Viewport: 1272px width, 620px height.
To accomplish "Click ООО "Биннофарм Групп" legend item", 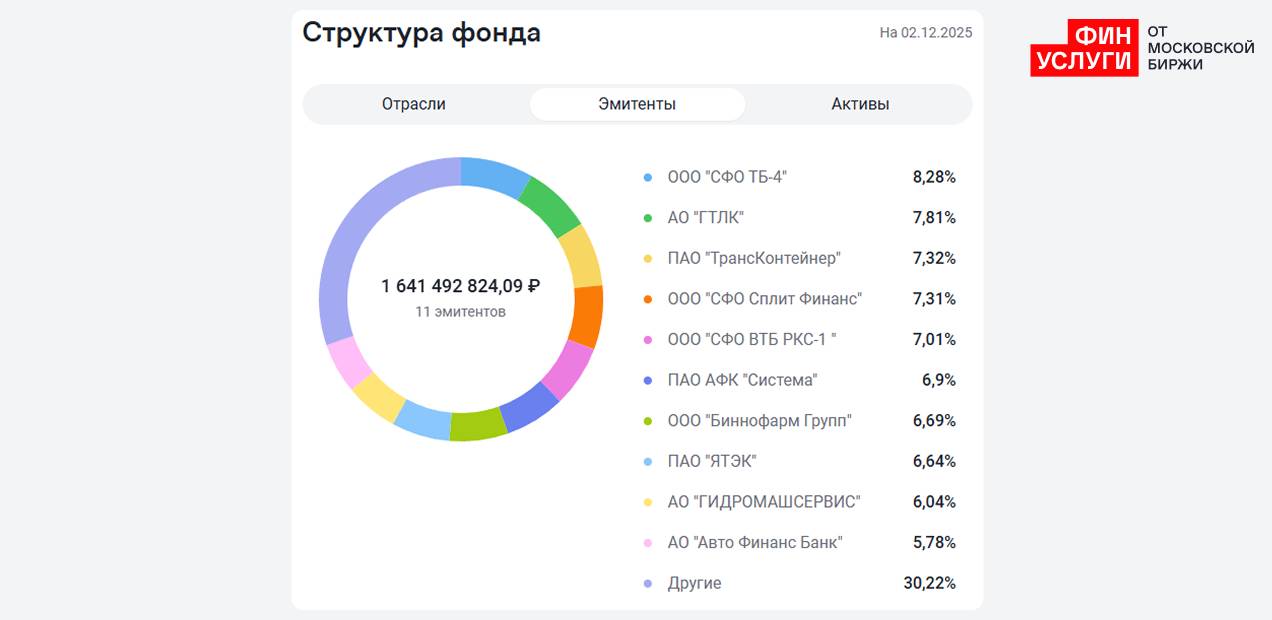I will [x=759, y=421].
